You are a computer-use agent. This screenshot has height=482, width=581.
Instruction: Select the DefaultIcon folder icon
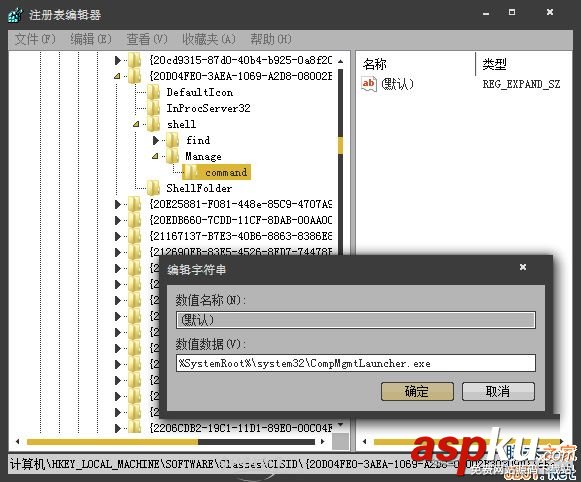[x=153, y=92]
